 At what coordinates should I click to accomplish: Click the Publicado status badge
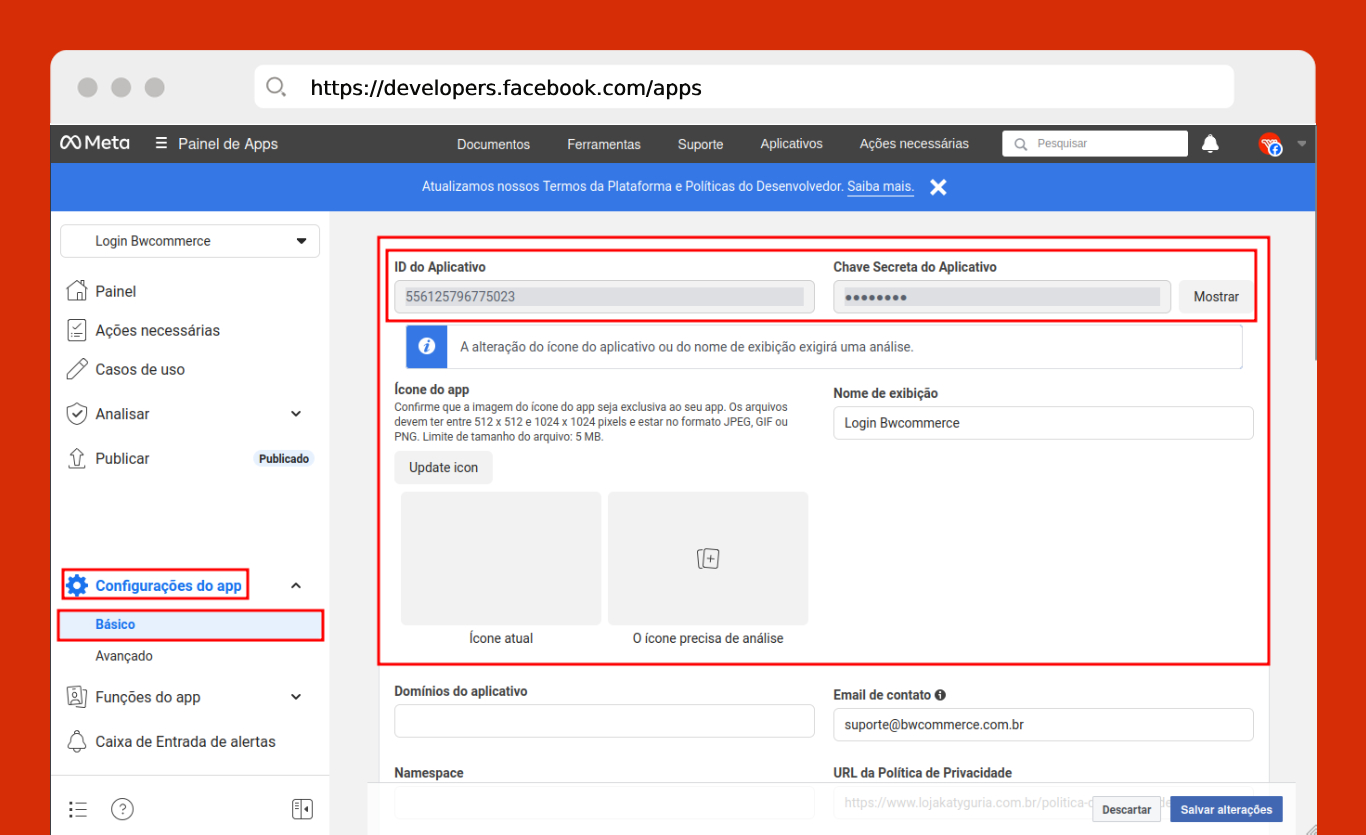click(x=284, y=459)
